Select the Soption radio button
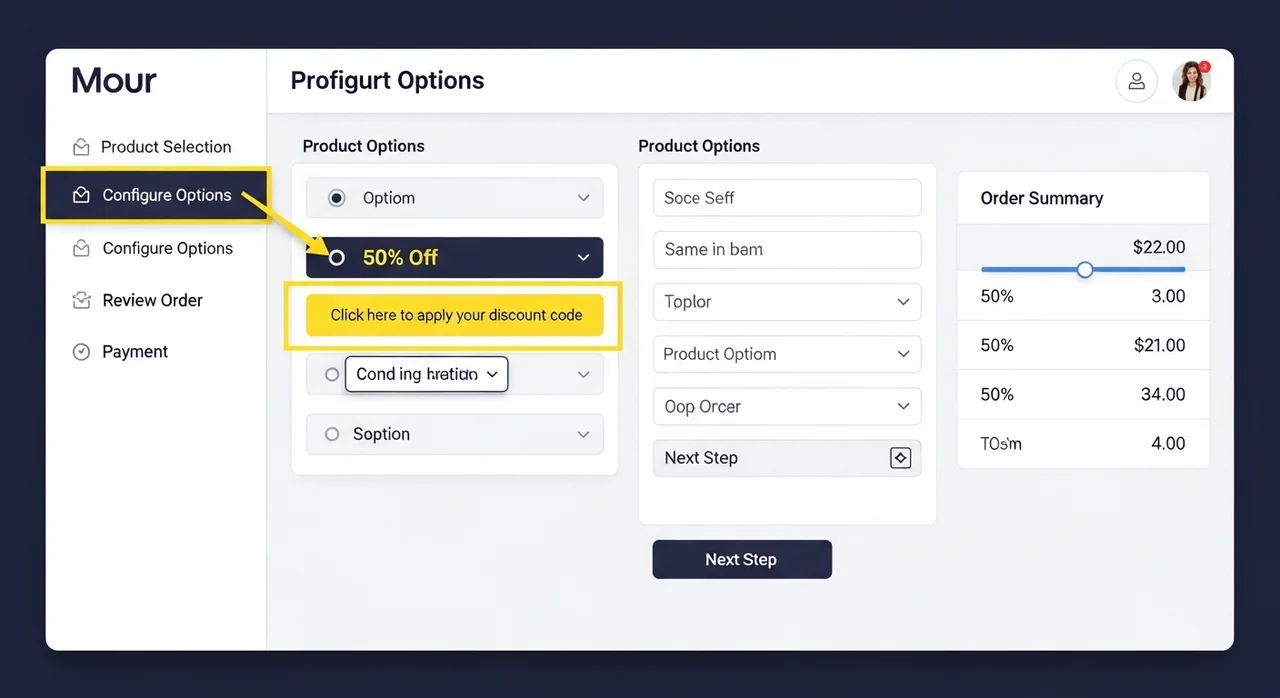Image resolution: width=1280 pixels, height=698 pixels. point(332,434)
